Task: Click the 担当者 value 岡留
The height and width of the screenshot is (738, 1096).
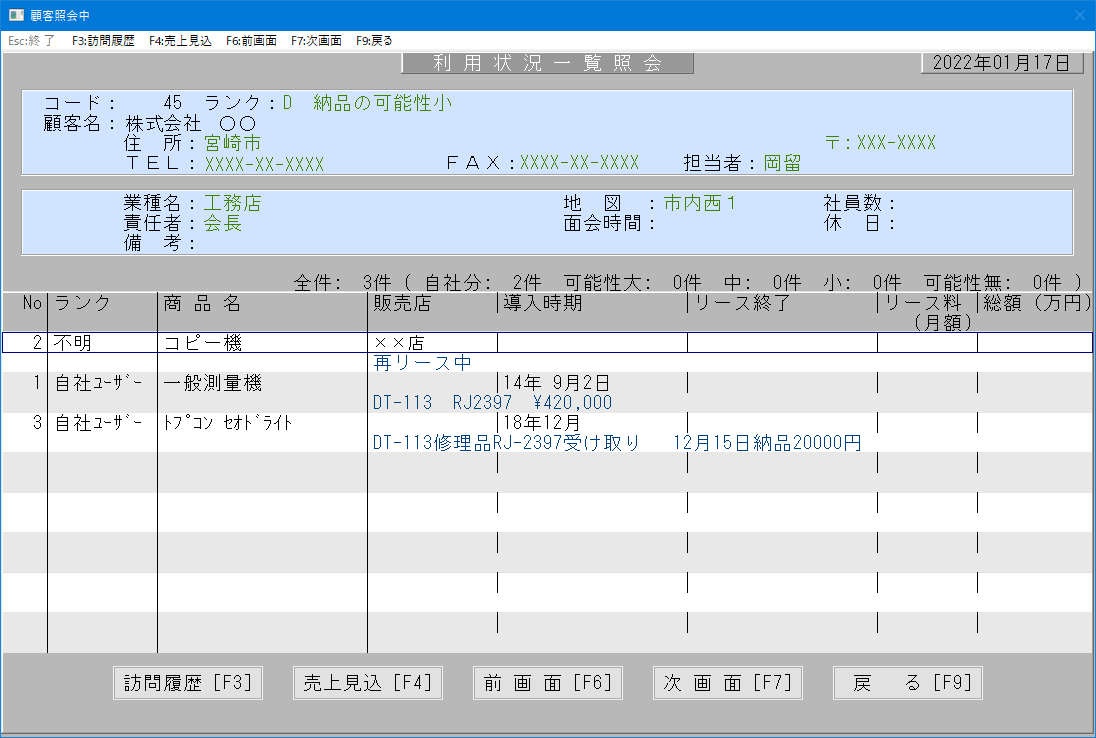Action: (x=782, y=164)
